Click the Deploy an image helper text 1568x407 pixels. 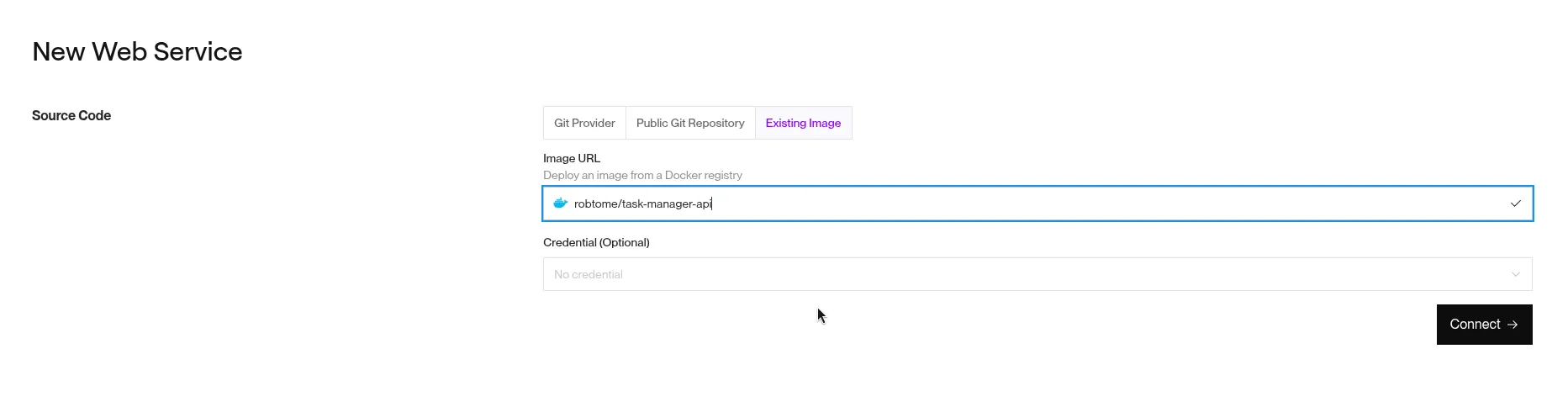point(642,175)
